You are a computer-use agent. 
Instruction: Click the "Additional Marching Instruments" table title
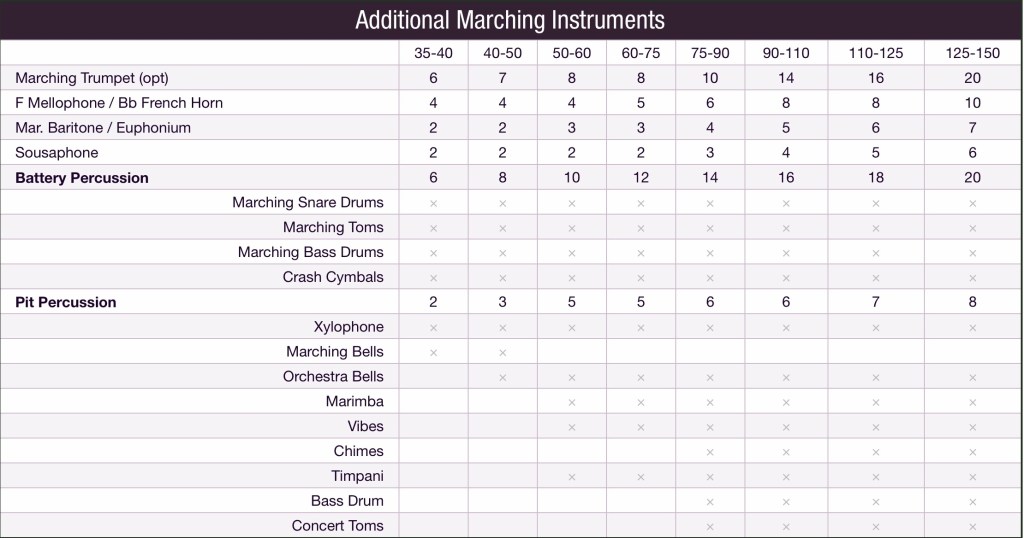pos(510,20)
